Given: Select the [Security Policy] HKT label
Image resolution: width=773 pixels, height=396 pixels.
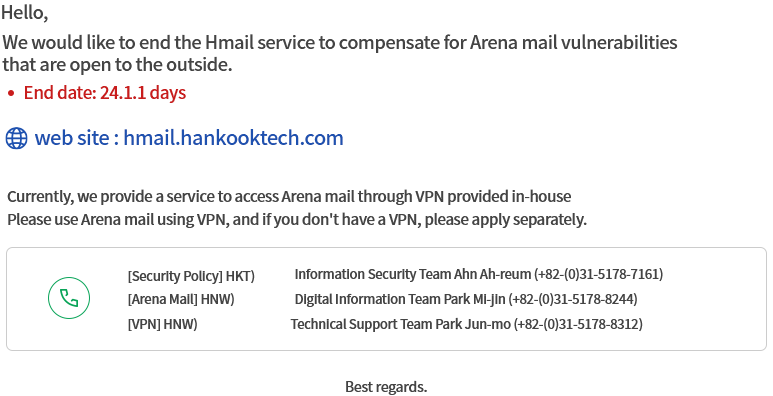Looking at the screenshot, I should pos(191,276).
